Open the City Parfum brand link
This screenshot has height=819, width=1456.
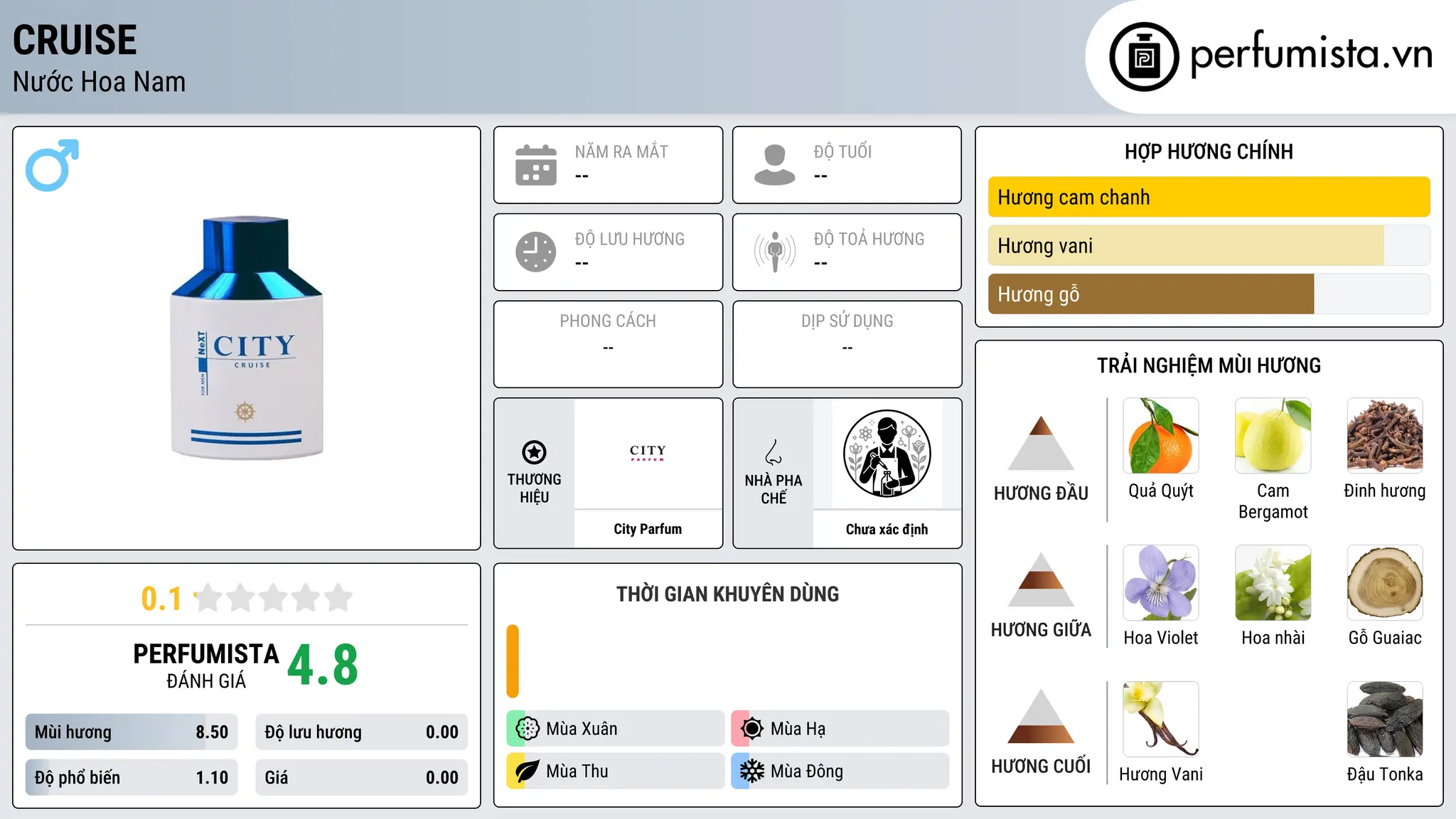(648, 529)
